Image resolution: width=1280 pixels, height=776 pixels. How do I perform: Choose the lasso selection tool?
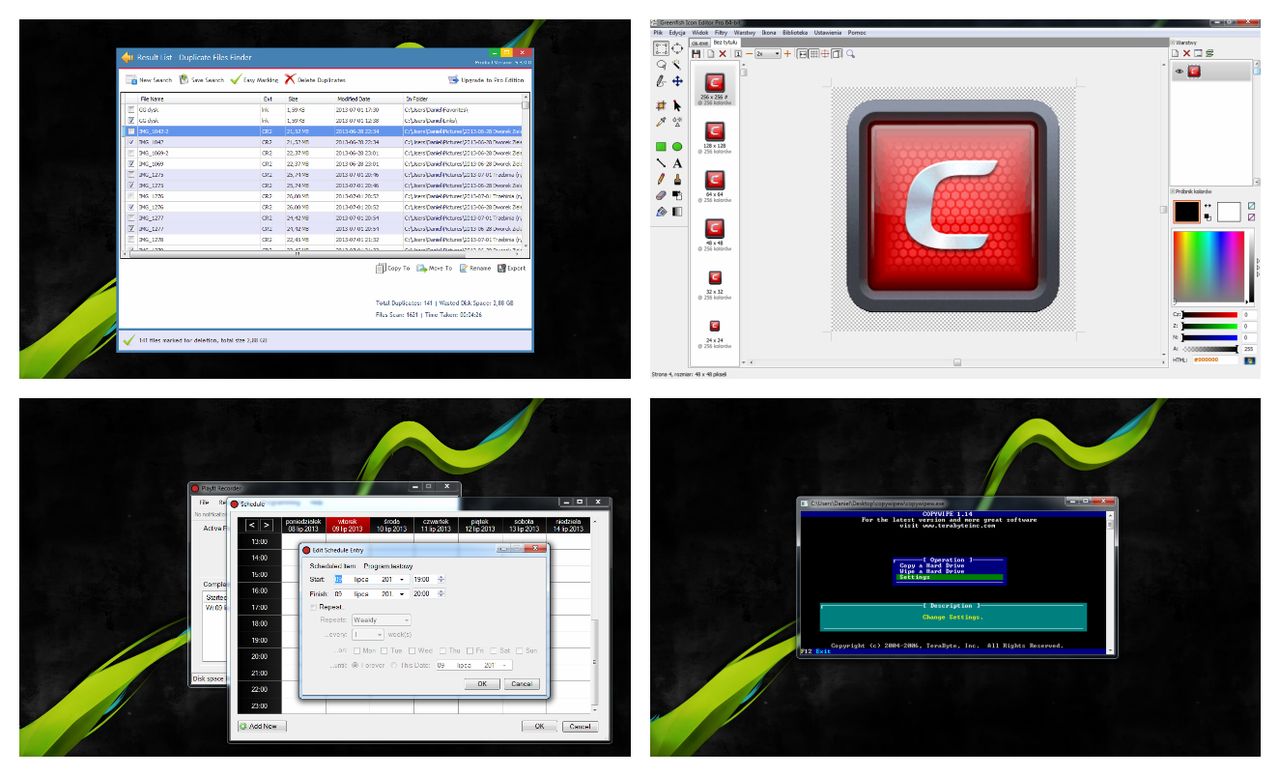coord(661,65)
